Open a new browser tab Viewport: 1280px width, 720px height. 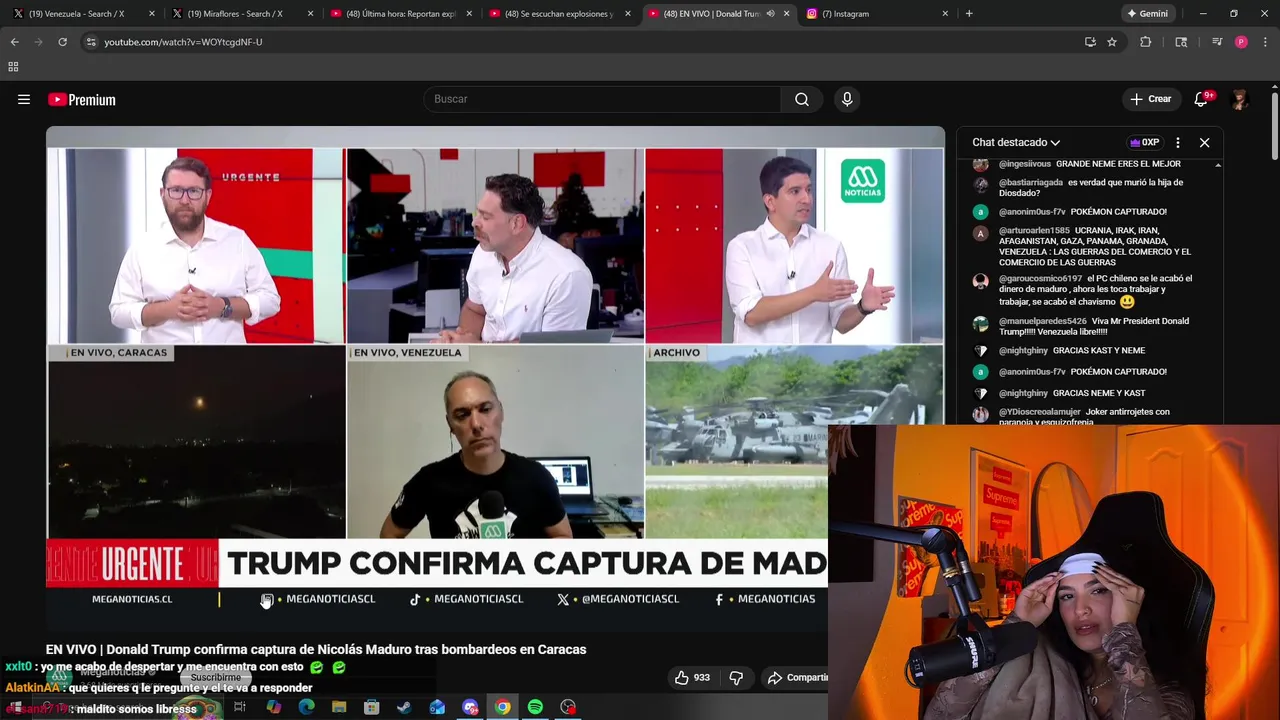pyautogui.click(x=969, y=14)
